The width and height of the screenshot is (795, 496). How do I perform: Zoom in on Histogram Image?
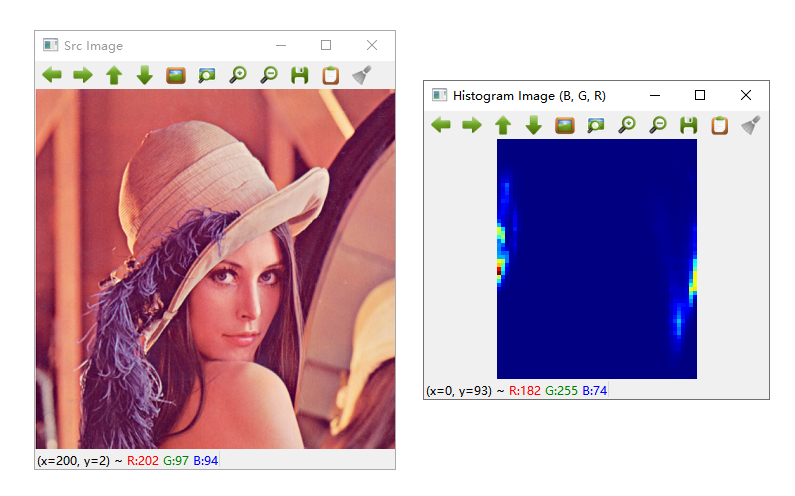[x=627, y=125]
